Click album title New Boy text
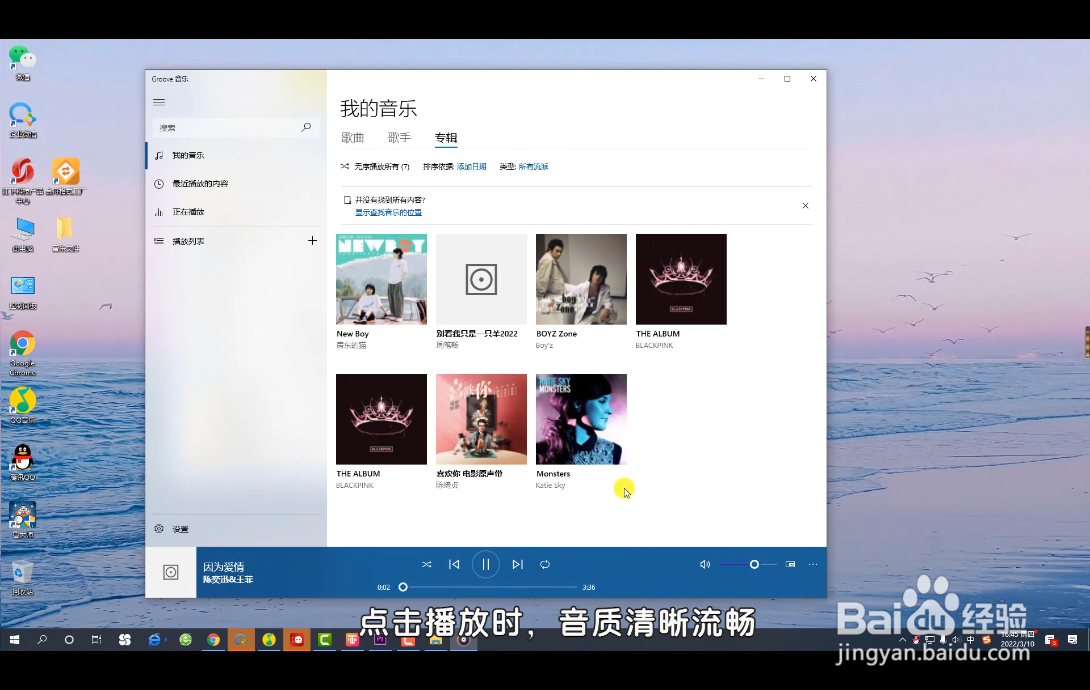This screenshot has height=690, width=1090. click(352, 334)
